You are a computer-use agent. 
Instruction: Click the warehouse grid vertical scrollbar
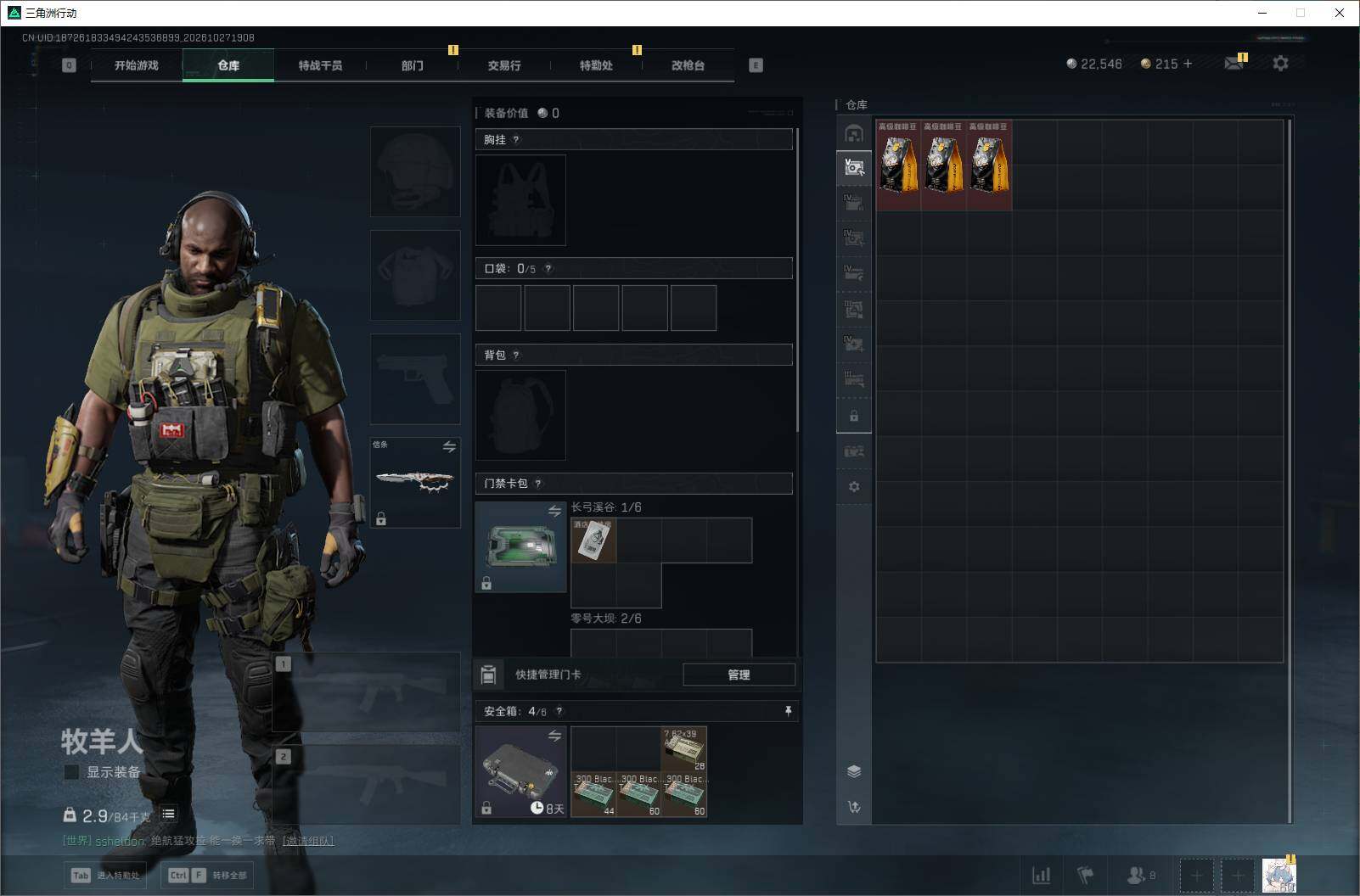(1290, 471)
